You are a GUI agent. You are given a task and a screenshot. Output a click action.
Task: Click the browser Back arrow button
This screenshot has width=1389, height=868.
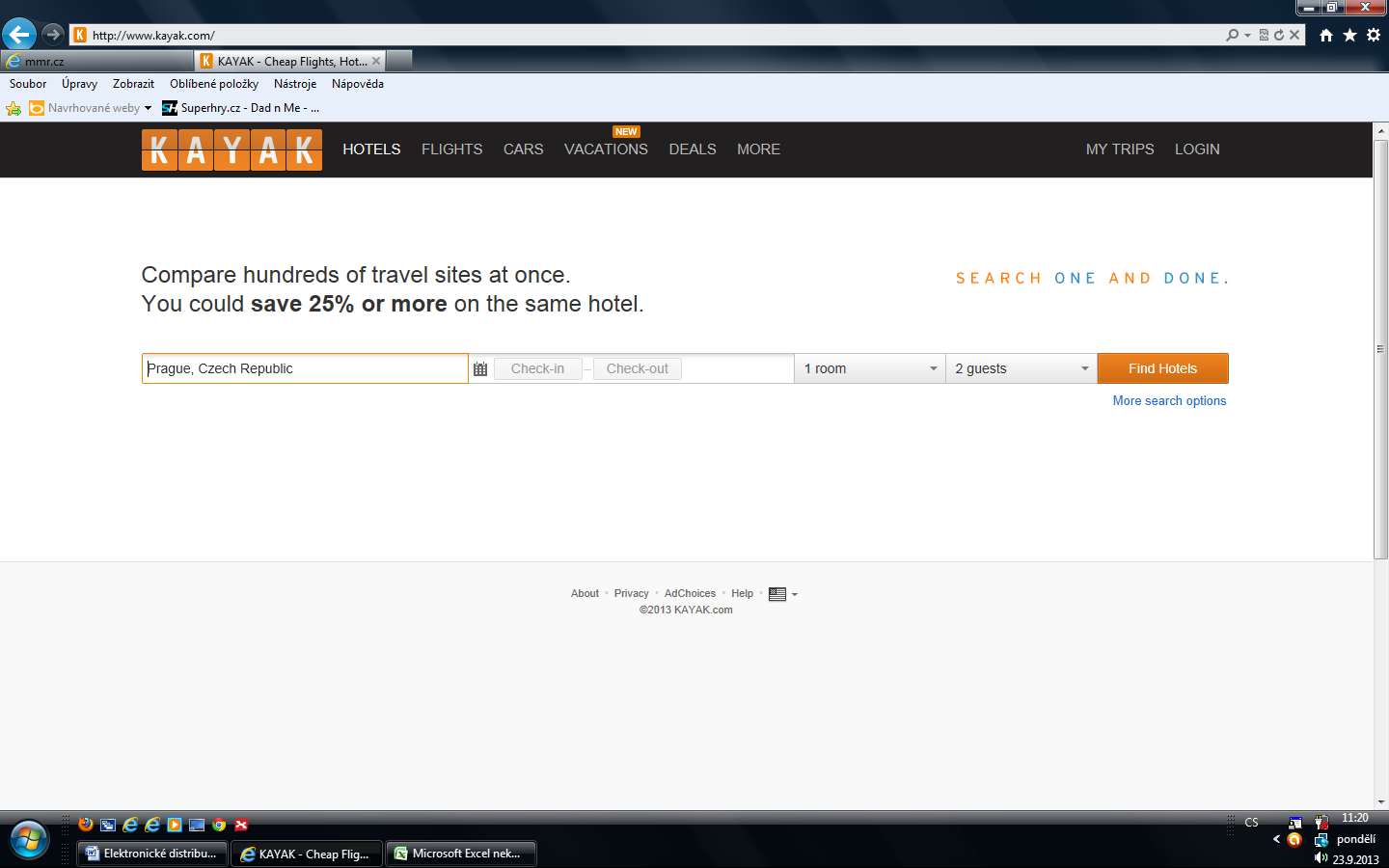coord(19,35)
